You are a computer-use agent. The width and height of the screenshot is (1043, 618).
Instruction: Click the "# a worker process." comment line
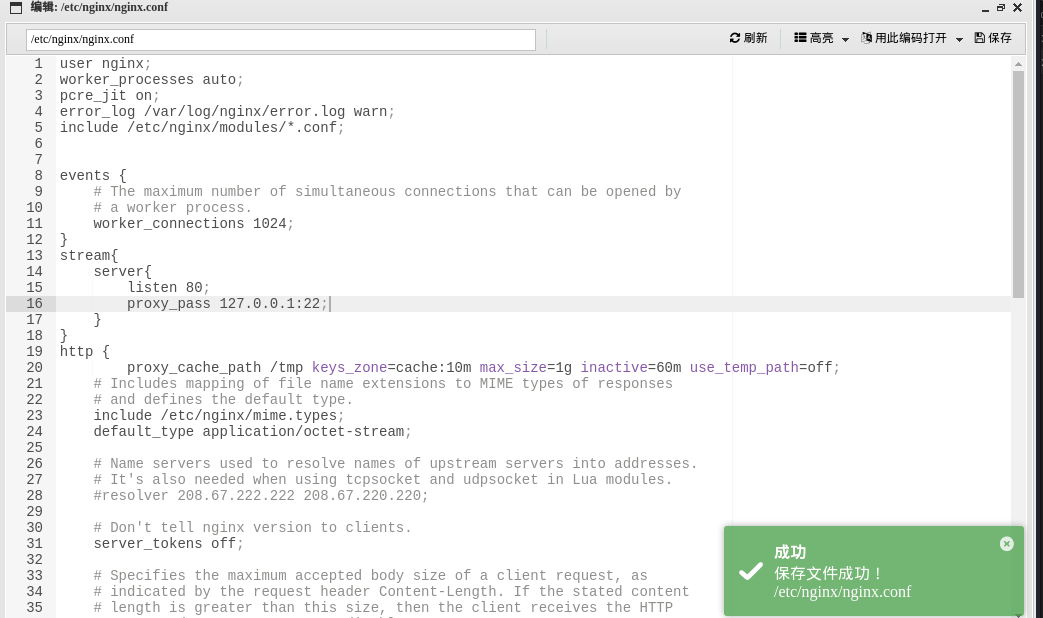tap(173, 208)
